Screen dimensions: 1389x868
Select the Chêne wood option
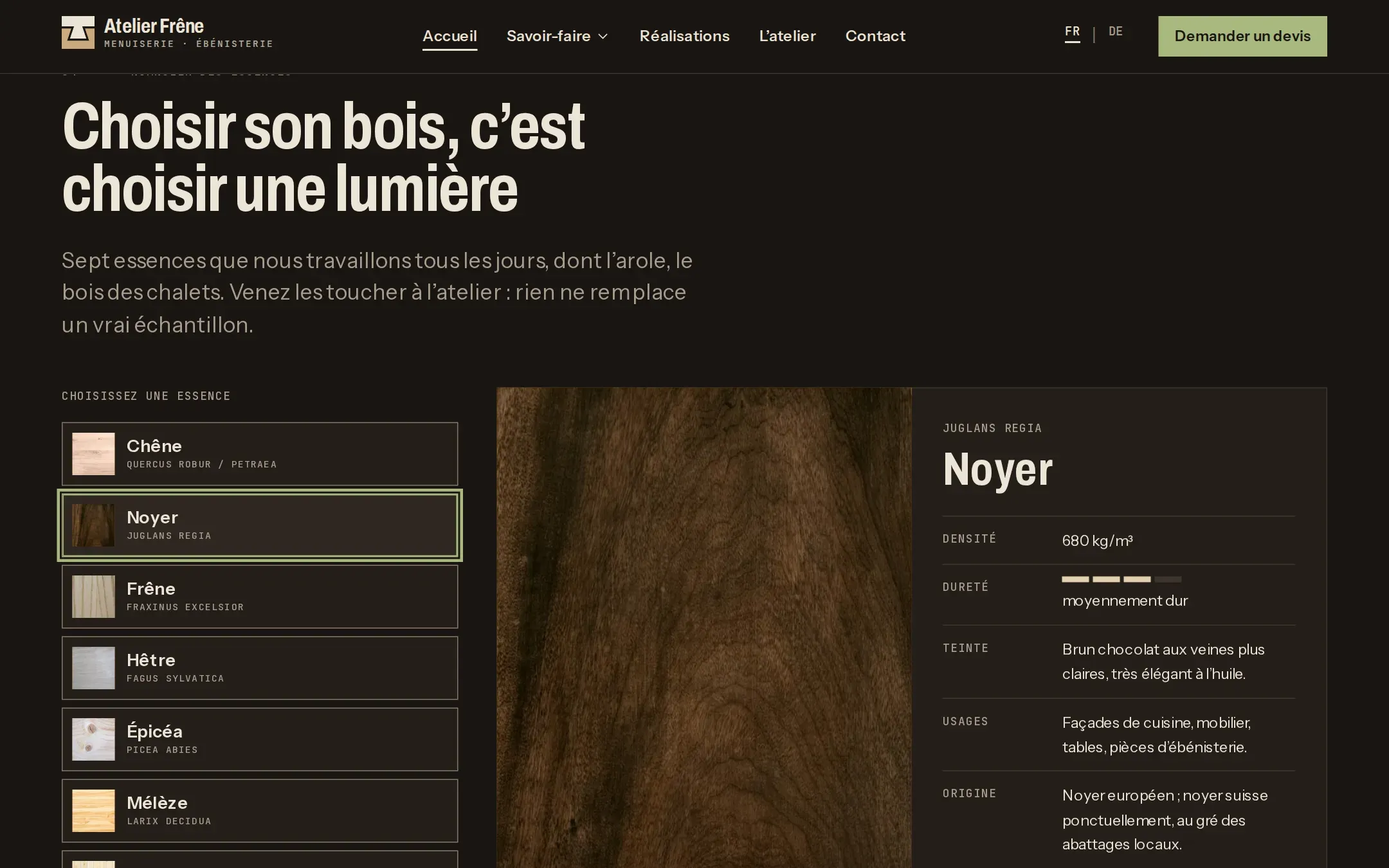tap(260, 454)
